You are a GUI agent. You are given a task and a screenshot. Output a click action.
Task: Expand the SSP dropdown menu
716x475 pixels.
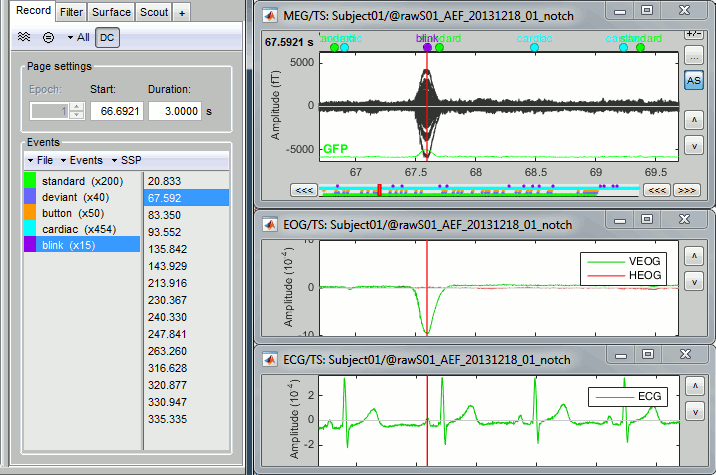tap(126, 160)
